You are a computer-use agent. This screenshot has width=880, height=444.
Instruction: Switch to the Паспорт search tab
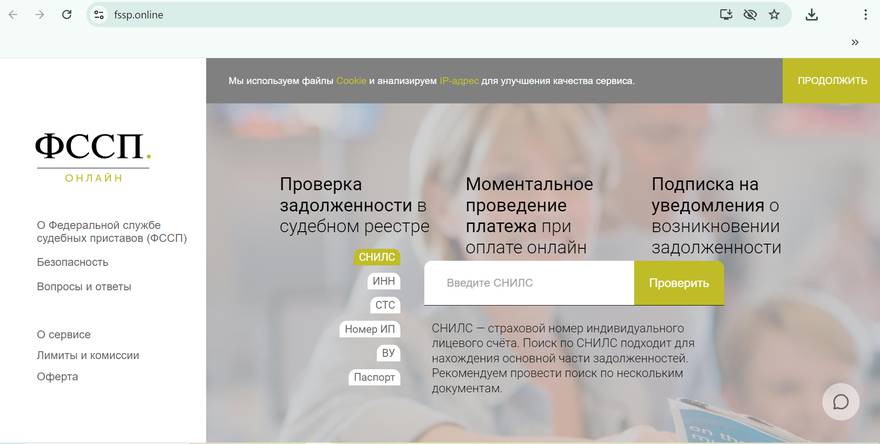pyautogui.click(x=374, y=377)
